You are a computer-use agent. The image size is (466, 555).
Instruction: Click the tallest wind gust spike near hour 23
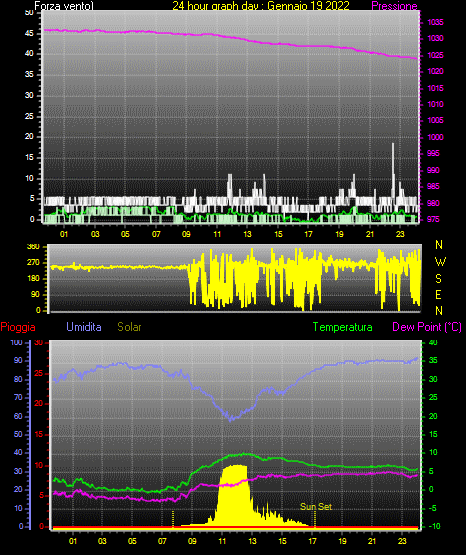(x=393, y=170)
